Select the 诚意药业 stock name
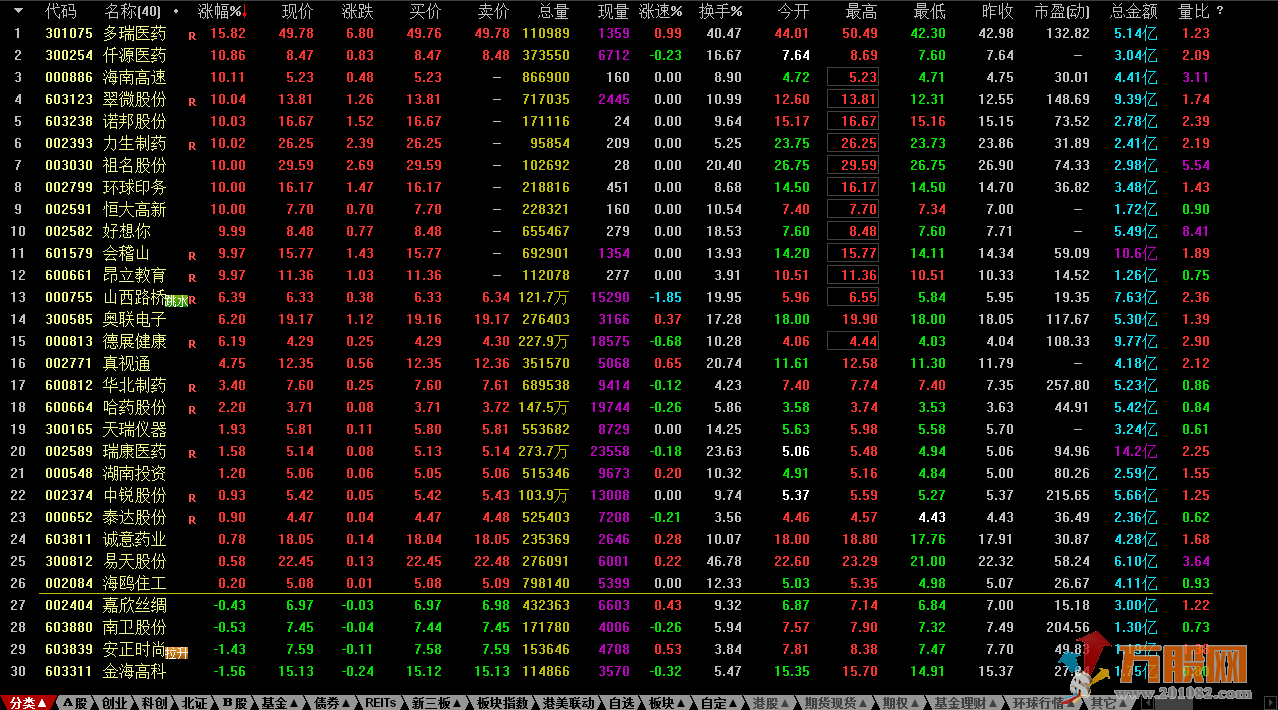Image resolution: width=1278 pixels, height=710 pixels. (135, 540)
